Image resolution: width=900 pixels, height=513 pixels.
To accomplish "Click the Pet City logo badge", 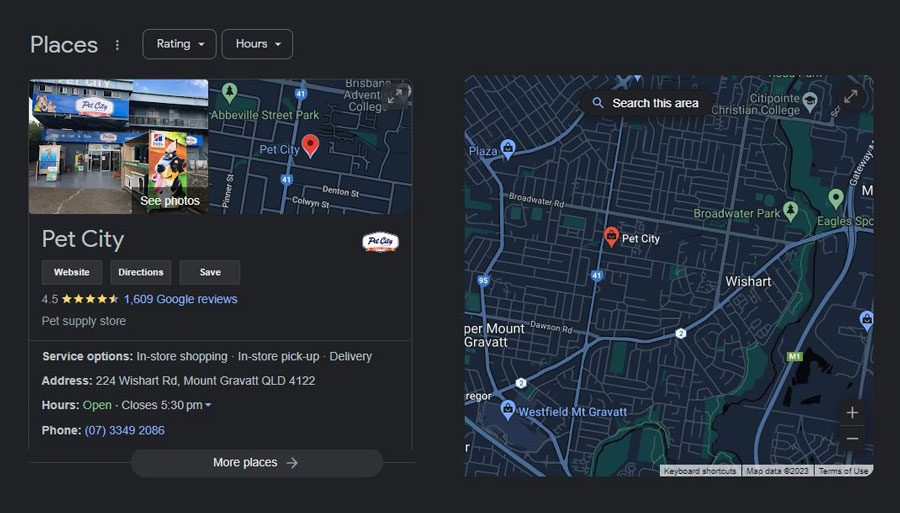I will [380, 242].
